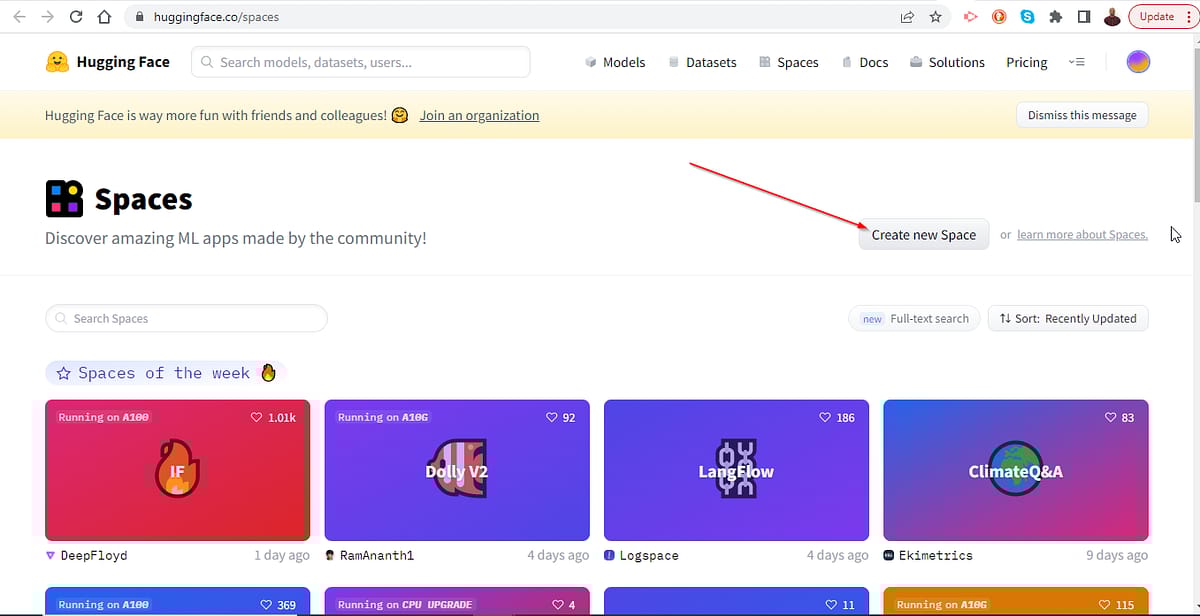Open the ClimateQ&A space card

click(x=1016, y=470)
